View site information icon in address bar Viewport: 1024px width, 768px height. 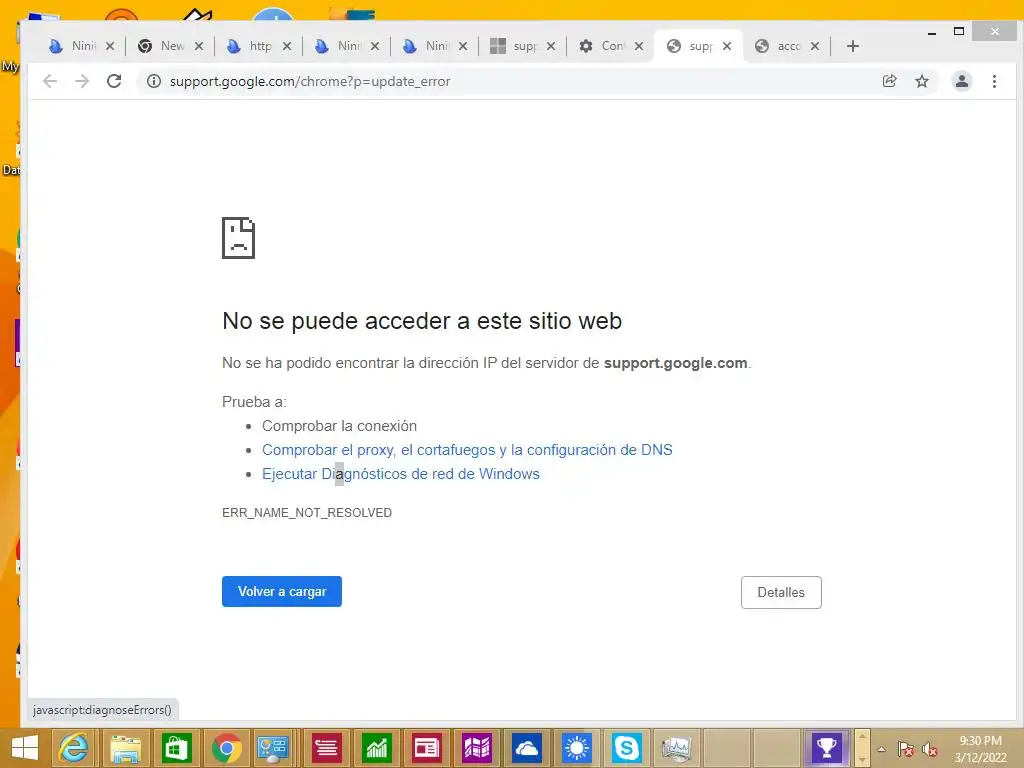point(153,81)
